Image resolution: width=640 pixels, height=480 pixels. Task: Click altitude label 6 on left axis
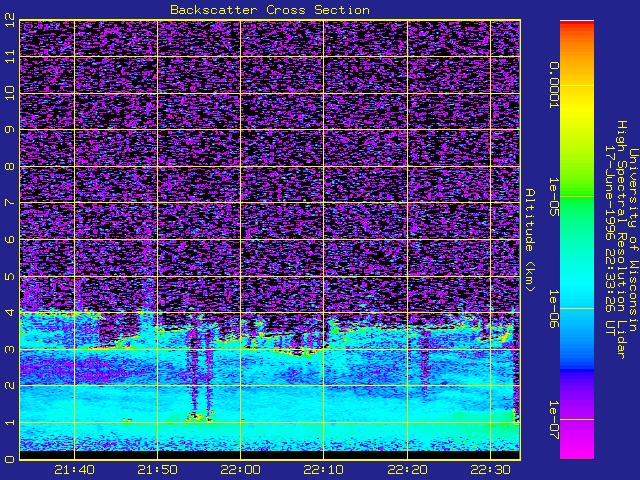pyautogui.click(x=10, y=239)
